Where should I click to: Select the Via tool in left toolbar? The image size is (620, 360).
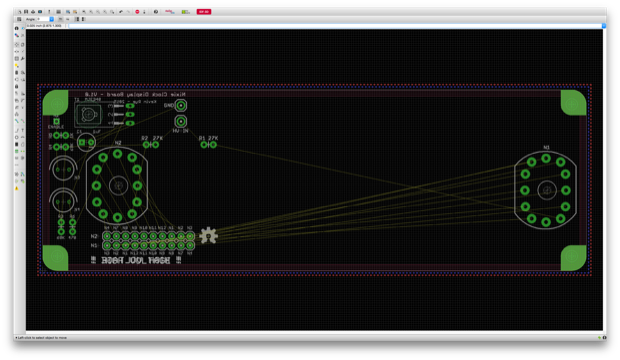point(17,151)
